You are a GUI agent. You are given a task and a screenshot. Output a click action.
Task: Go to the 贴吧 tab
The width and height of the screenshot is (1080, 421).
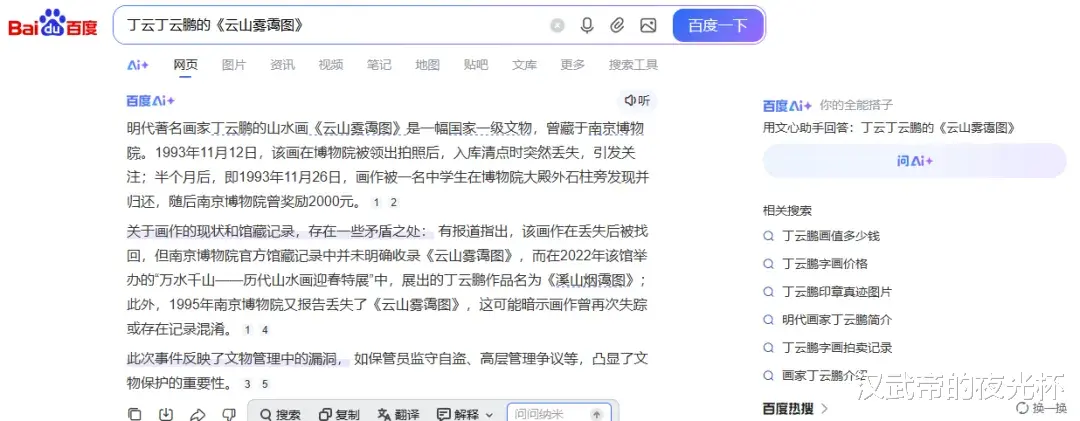tap(476, 65)
